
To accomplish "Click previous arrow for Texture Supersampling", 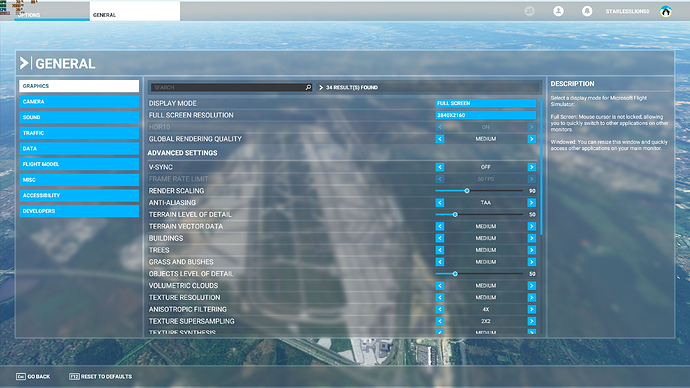I will pyautogui.click(x=440, y=322).
